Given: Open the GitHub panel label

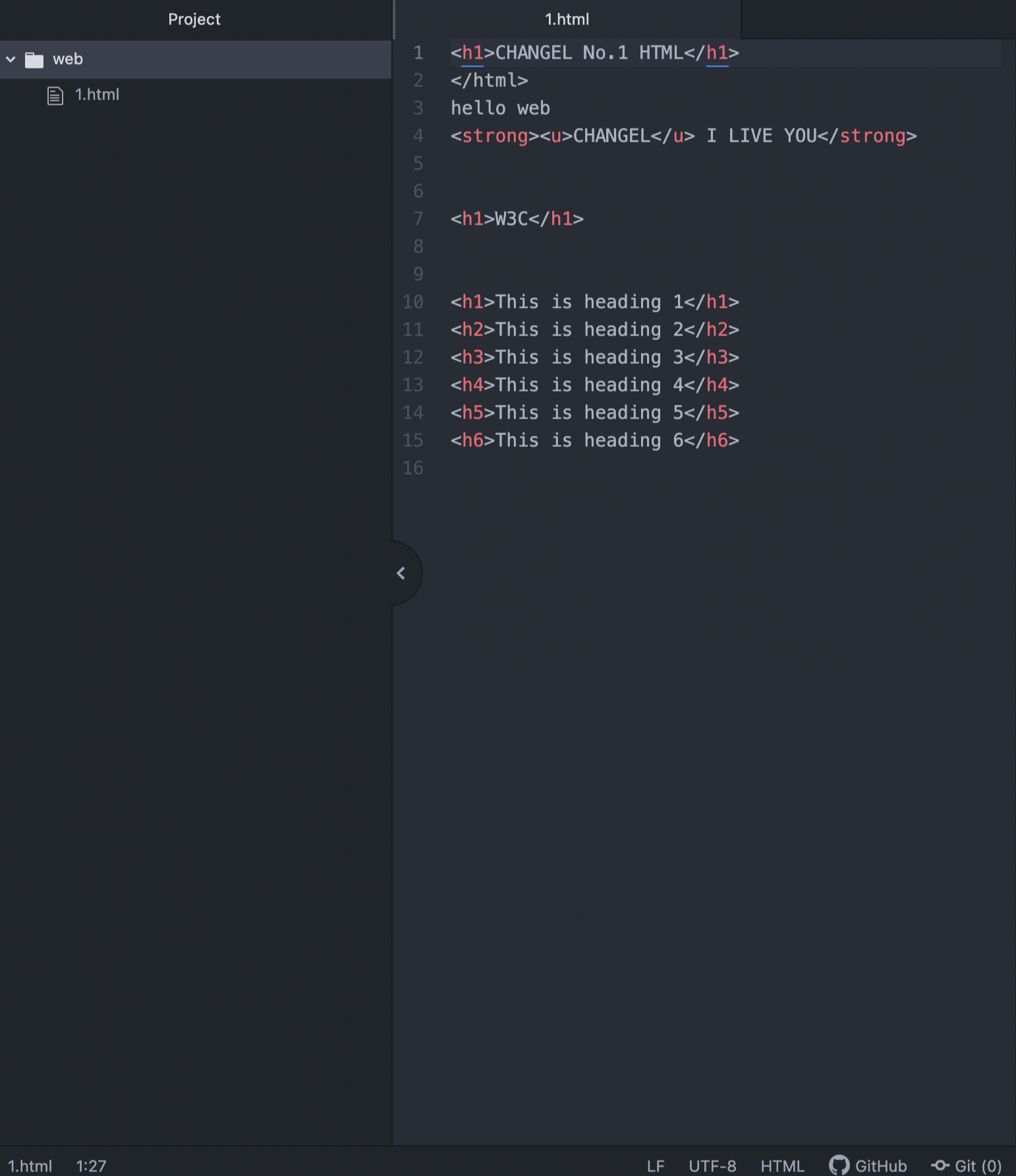Looking at the screenshot, I should tap(881, 1165).
